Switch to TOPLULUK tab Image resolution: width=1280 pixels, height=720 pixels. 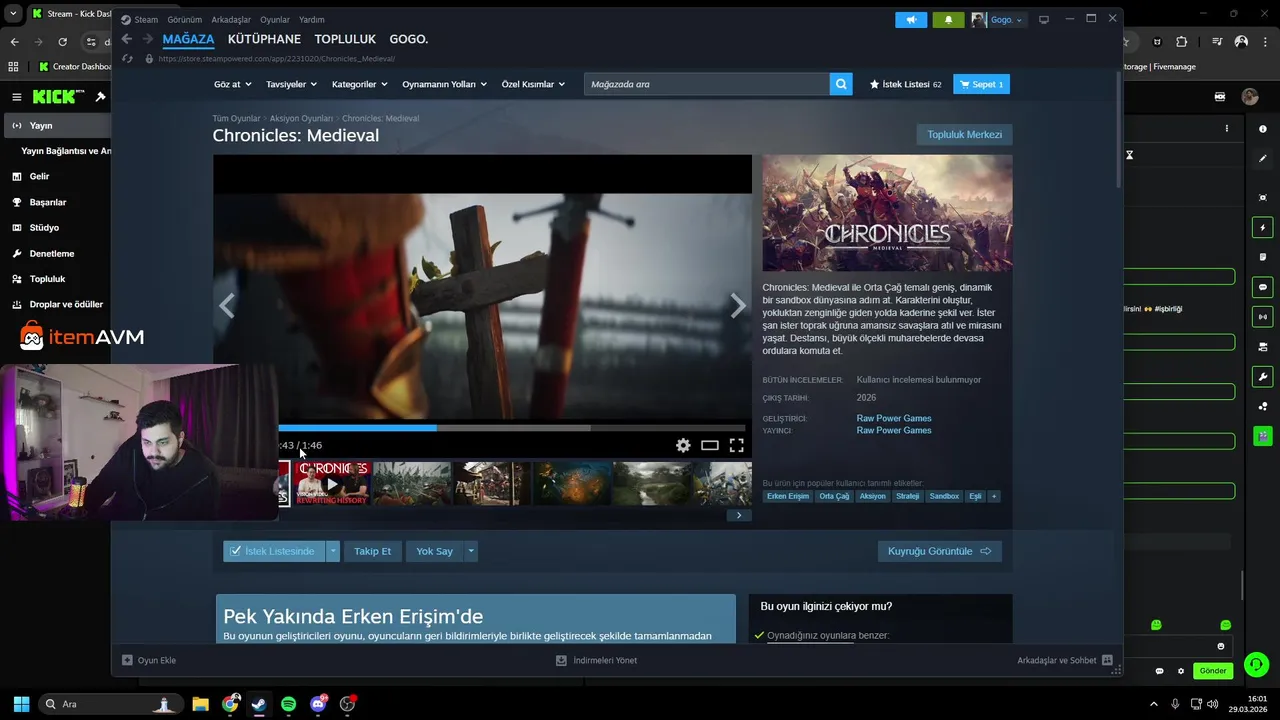tap(345, 39)
